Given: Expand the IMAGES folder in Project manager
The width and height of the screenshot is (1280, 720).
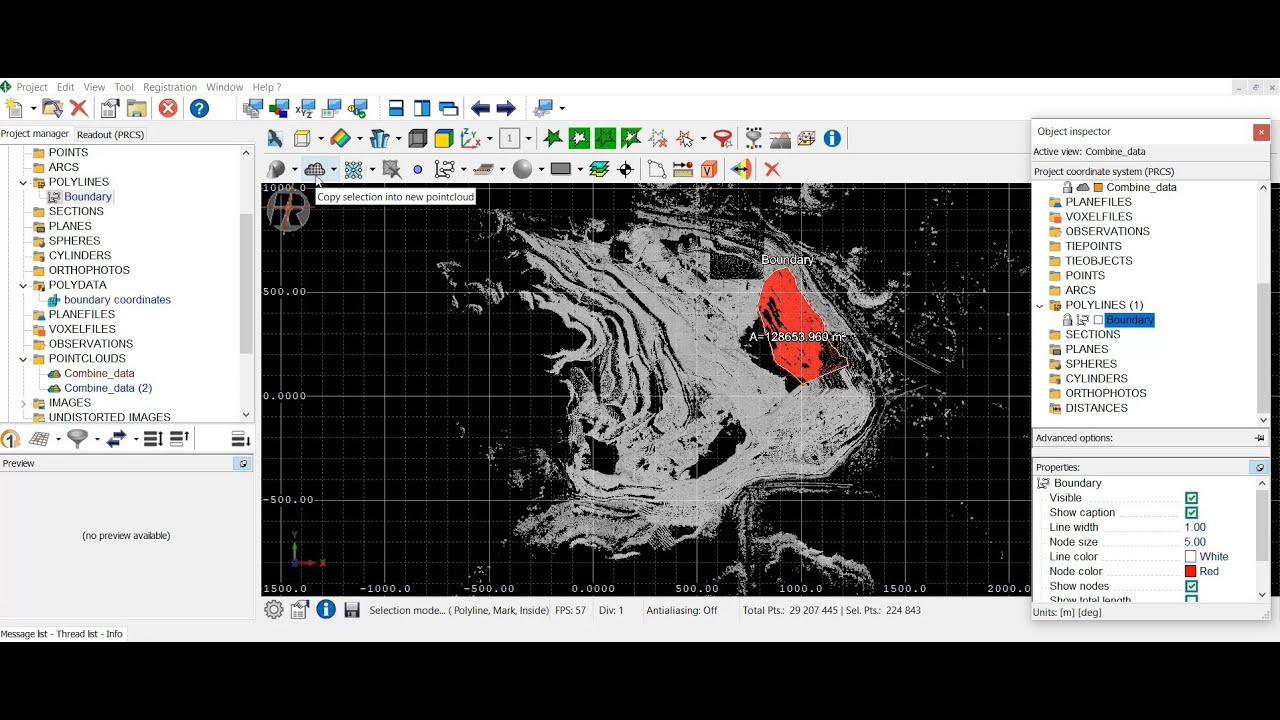Looking at the screenshot, I should click(x=23, y=403).
